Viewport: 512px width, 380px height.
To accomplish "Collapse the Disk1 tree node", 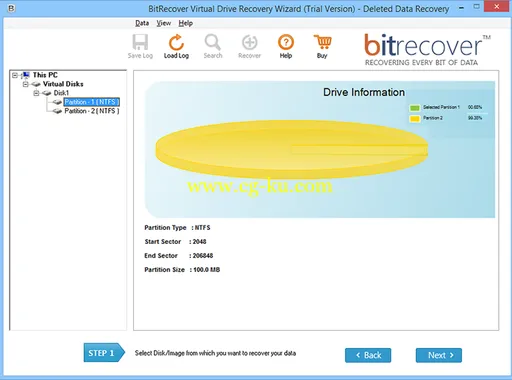I will pyautogui.click(x=36, y=93).
